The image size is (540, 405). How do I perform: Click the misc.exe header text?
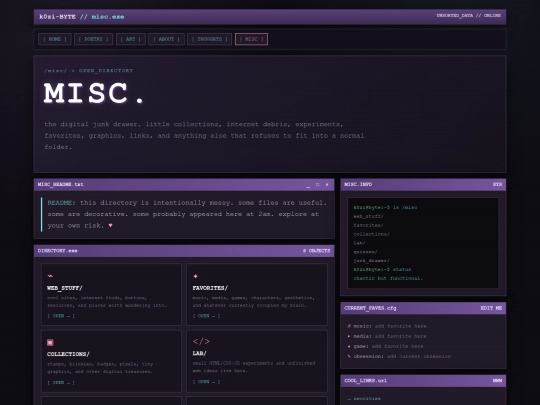(108, 17)
